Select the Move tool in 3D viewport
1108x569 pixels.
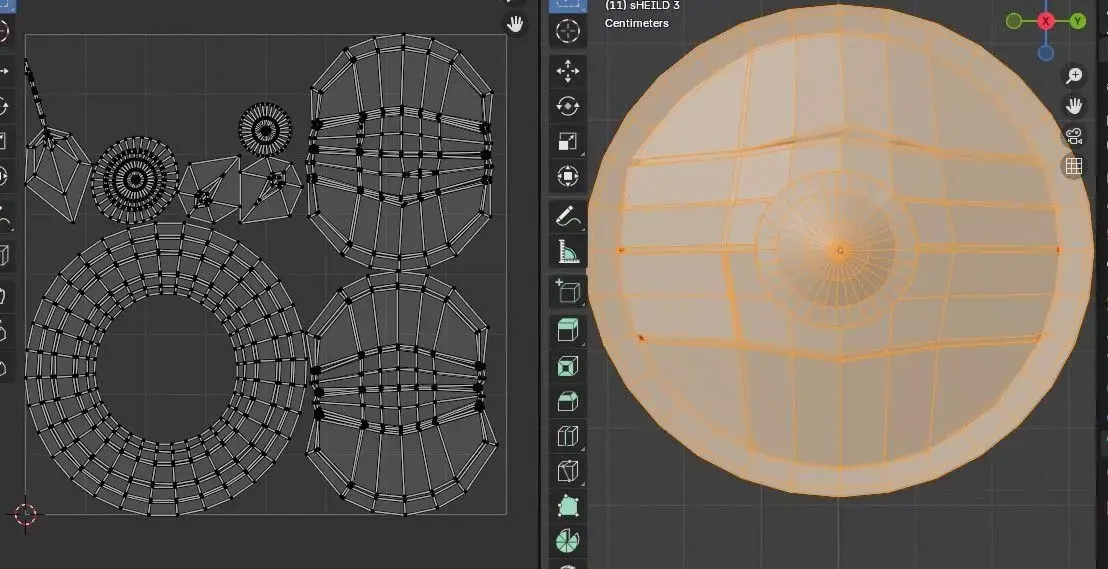pyautogui.click(x=567, y=71)
